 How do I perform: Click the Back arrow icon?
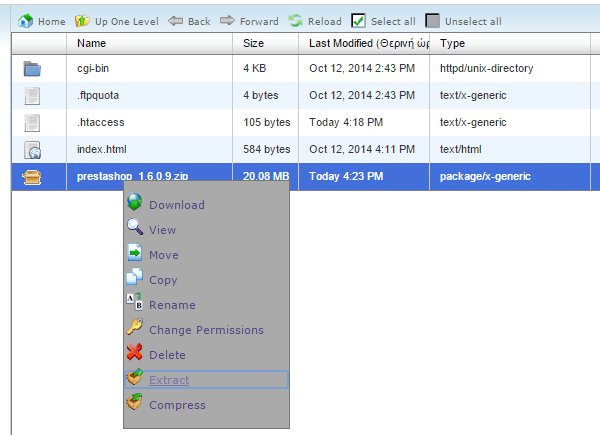coord(175,21)
